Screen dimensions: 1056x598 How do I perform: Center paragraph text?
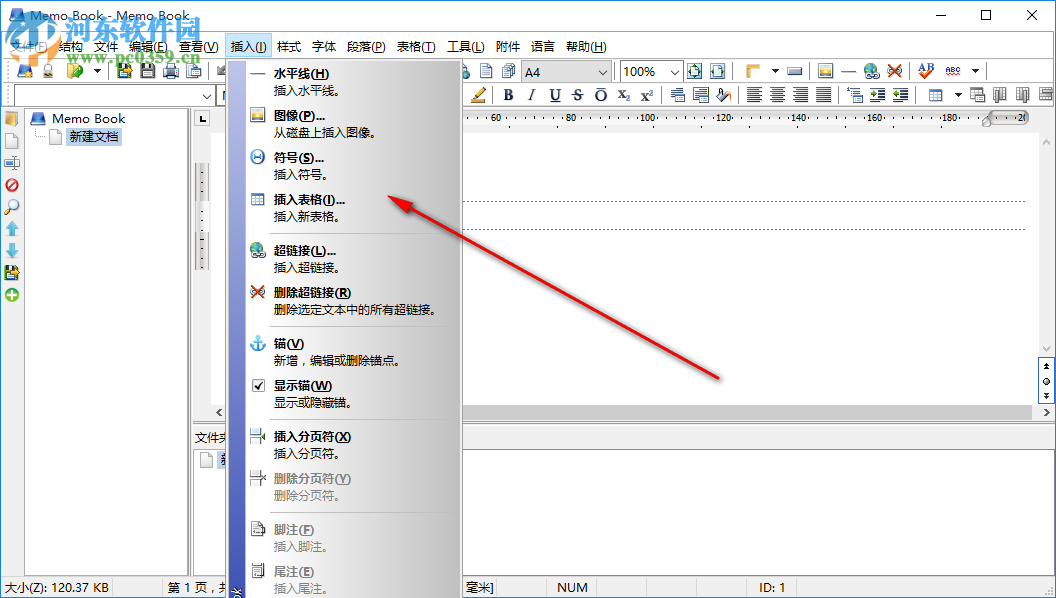click(x=777, y=95)
